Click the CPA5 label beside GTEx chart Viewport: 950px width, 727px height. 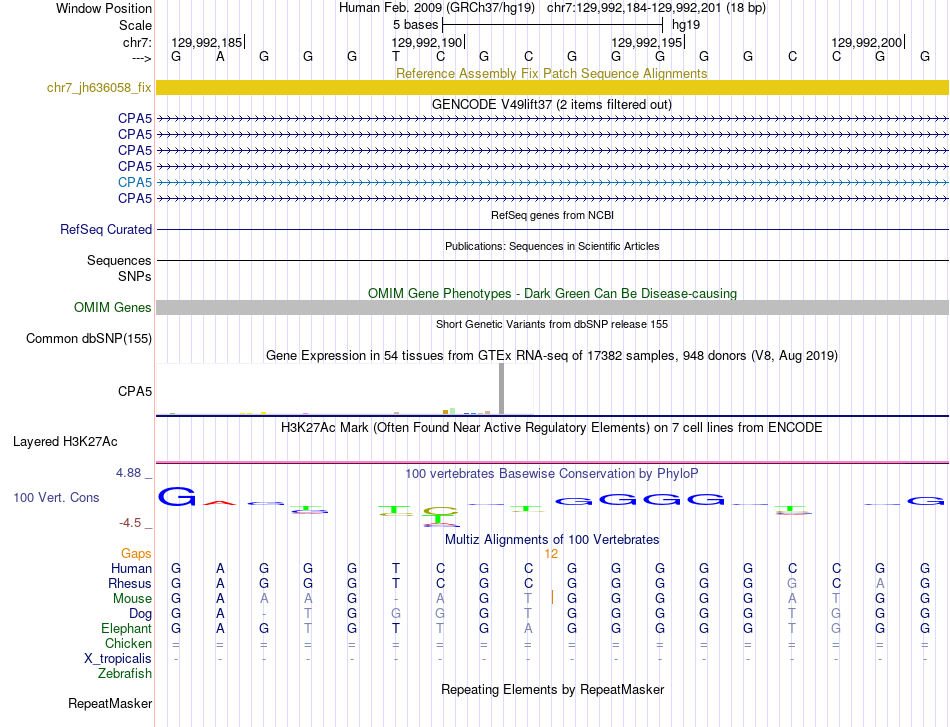[135, 391]
